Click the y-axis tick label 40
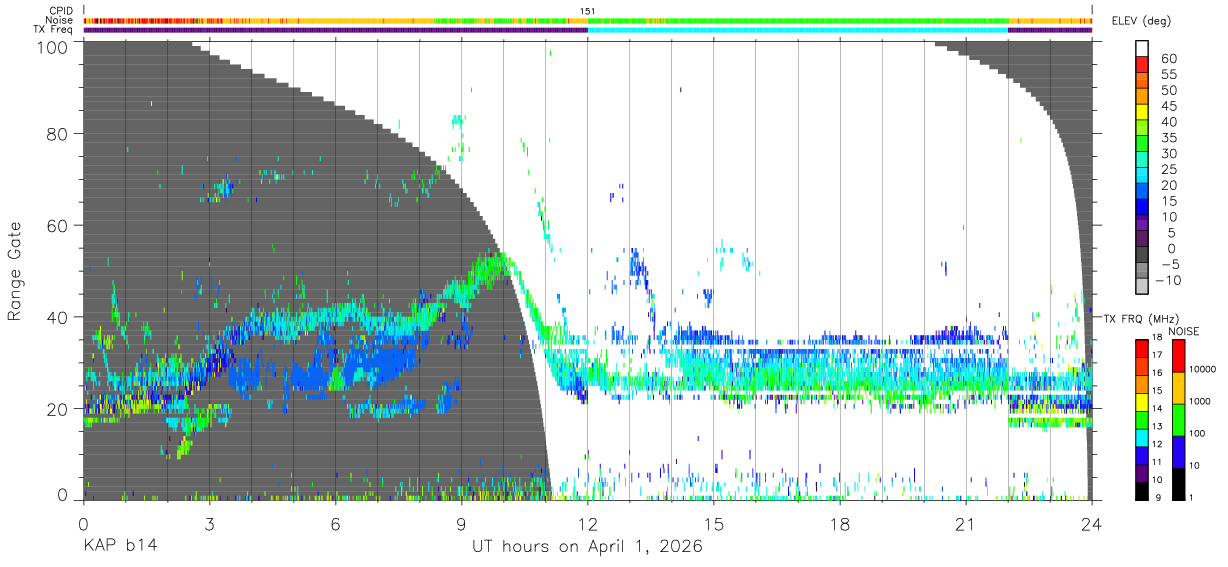 59,317
